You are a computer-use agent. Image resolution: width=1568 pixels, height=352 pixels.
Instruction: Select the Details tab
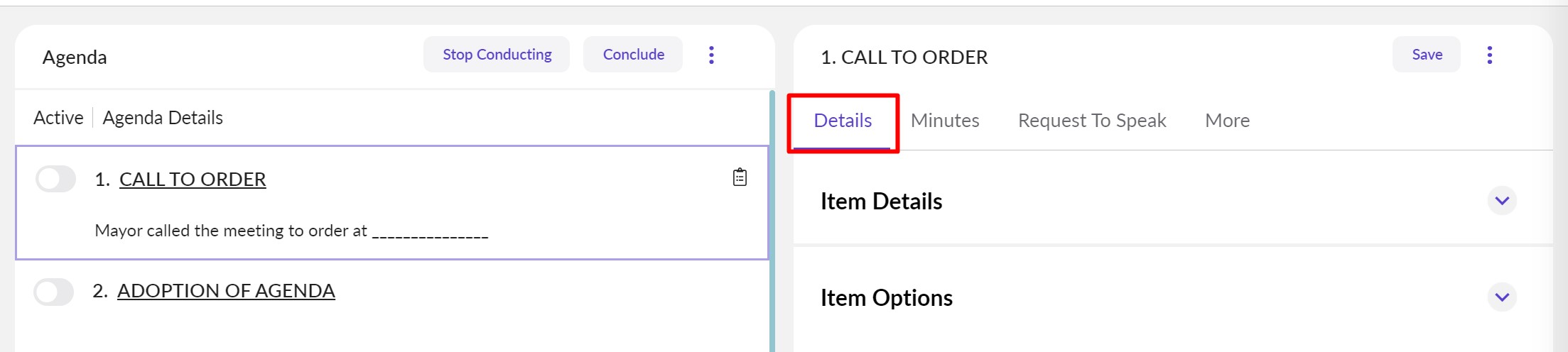tap(843, 121)
